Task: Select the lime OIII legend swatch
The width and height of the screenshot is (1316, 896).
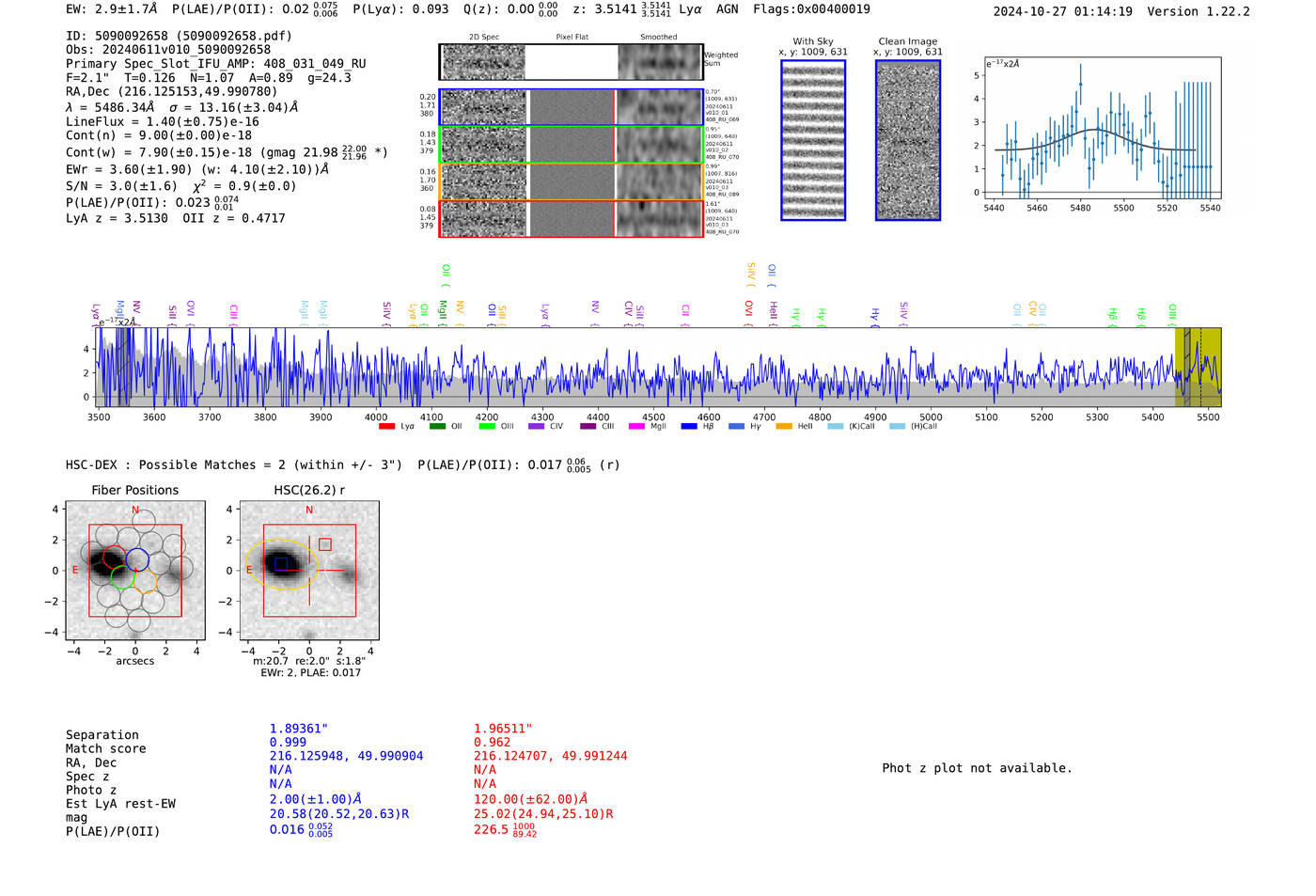Action: coord(487,427)
